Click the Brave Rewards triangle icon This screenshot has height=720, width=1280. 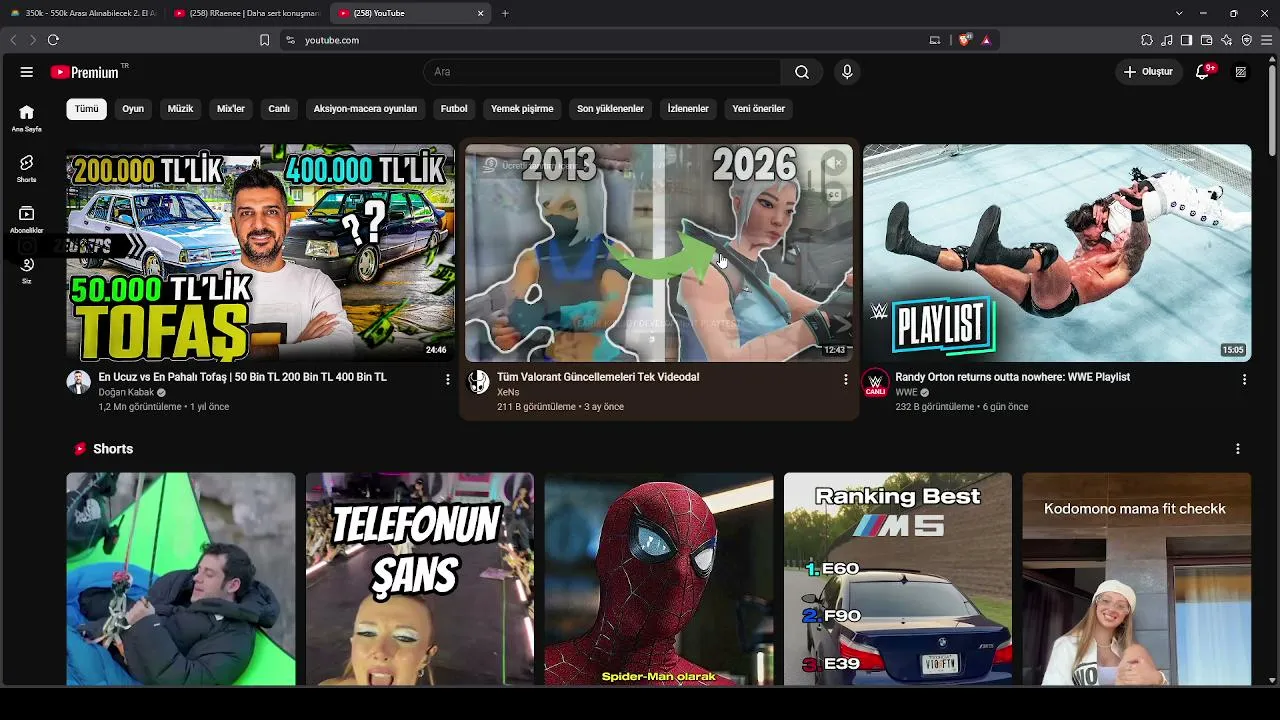pyautogui.click(x=986, y=40)
